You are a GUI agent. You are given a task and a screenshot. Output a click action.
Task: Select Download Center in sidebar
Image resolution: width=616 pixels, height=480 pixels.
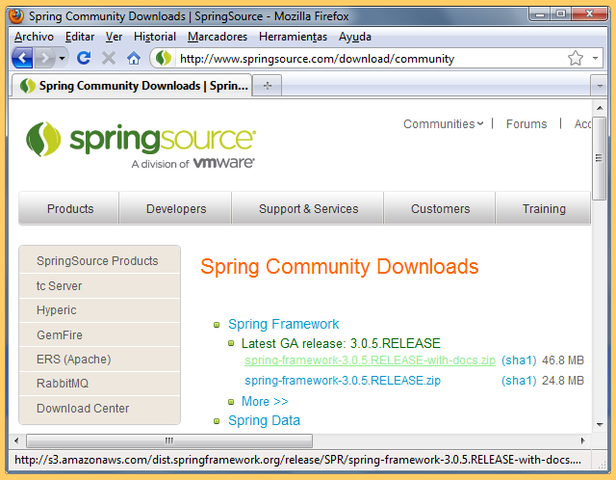(x=99, y=409)
